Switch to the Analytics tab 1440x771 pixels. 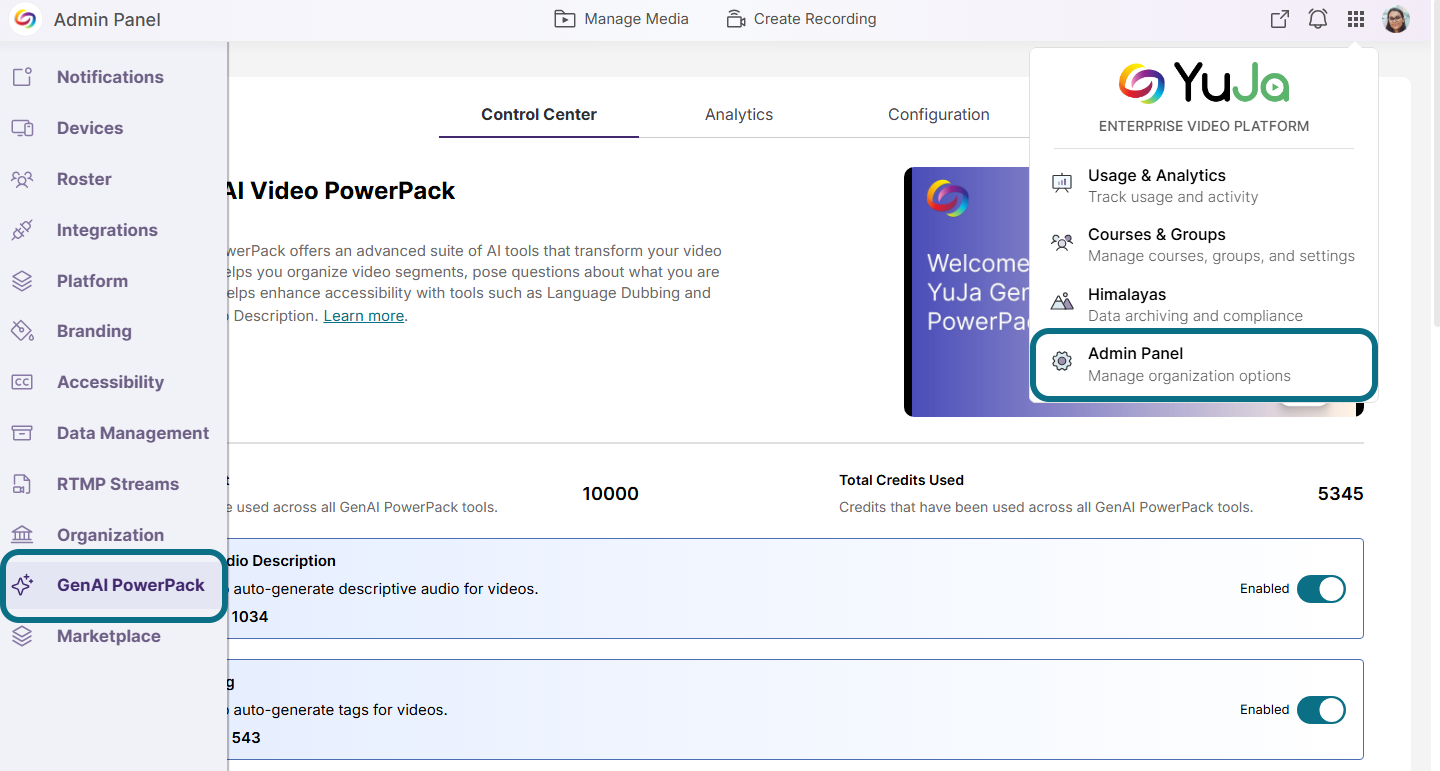tap(739, 114)
